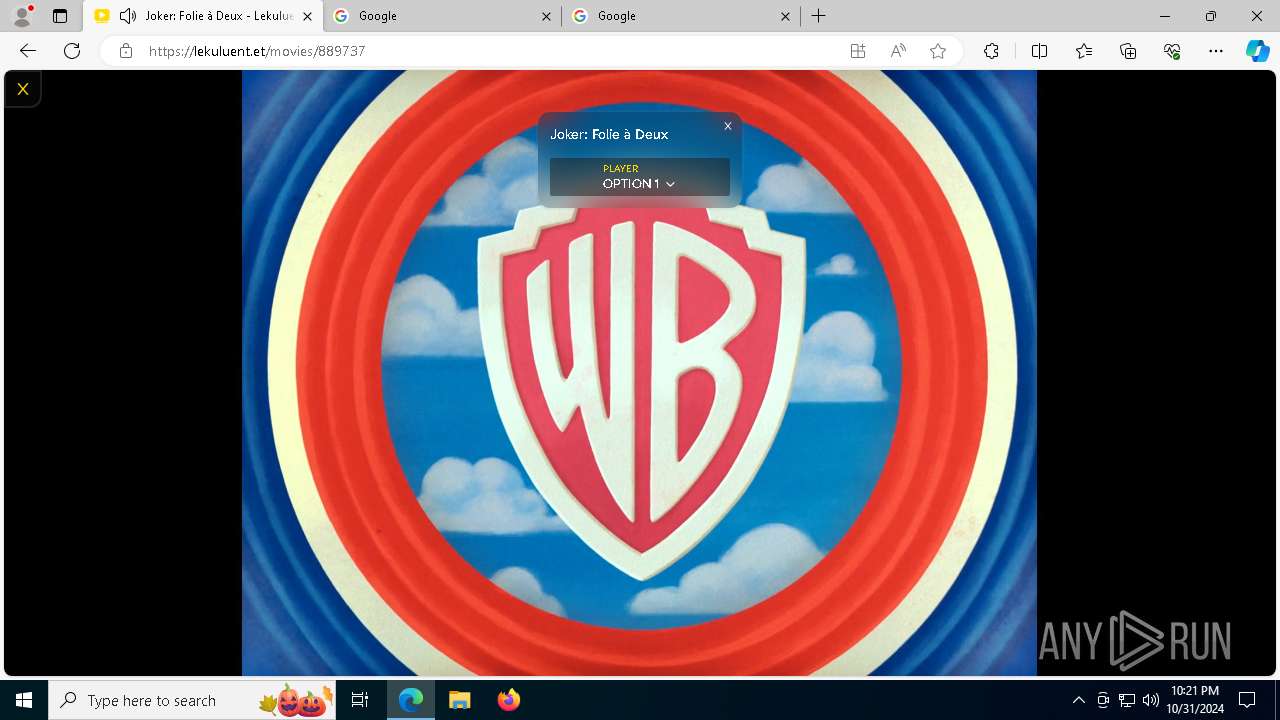
Task: Close the second Google tab
Action: pyautogui.click(x=785, y=16)
